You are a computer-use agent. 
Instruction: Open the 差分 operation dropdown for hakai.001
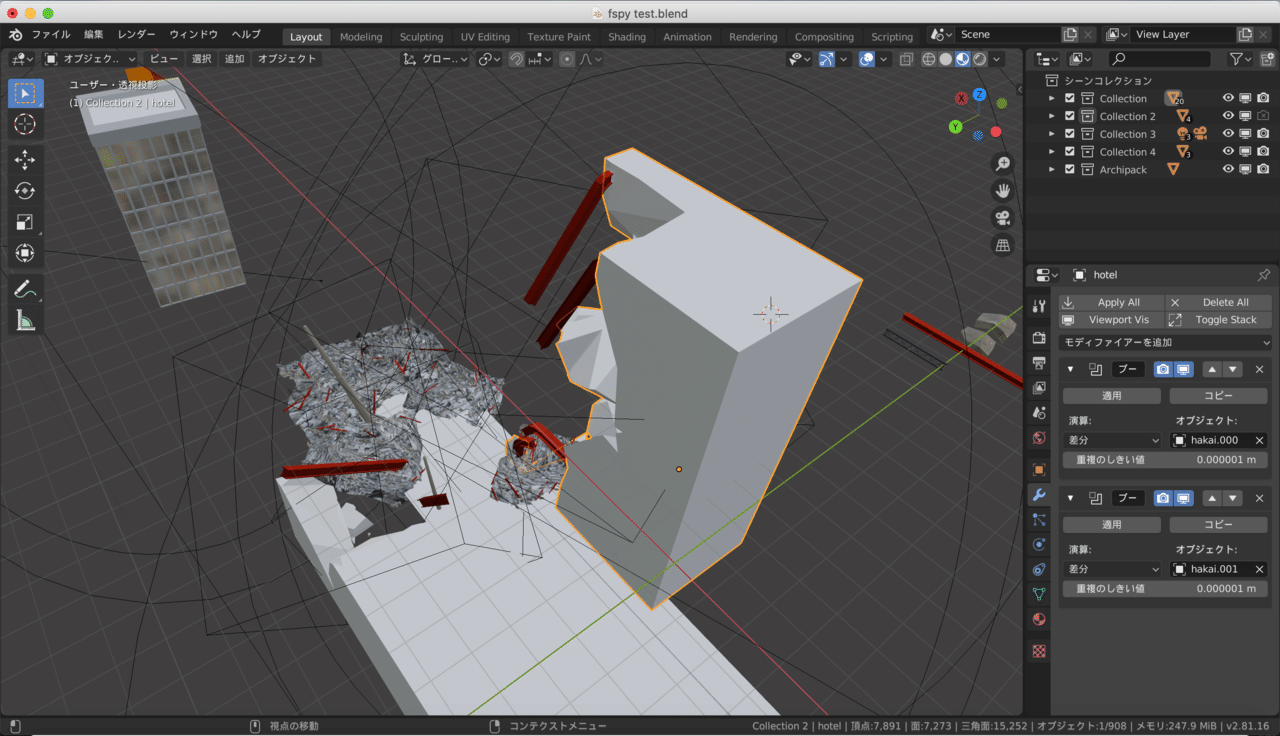click(1112, 569)
